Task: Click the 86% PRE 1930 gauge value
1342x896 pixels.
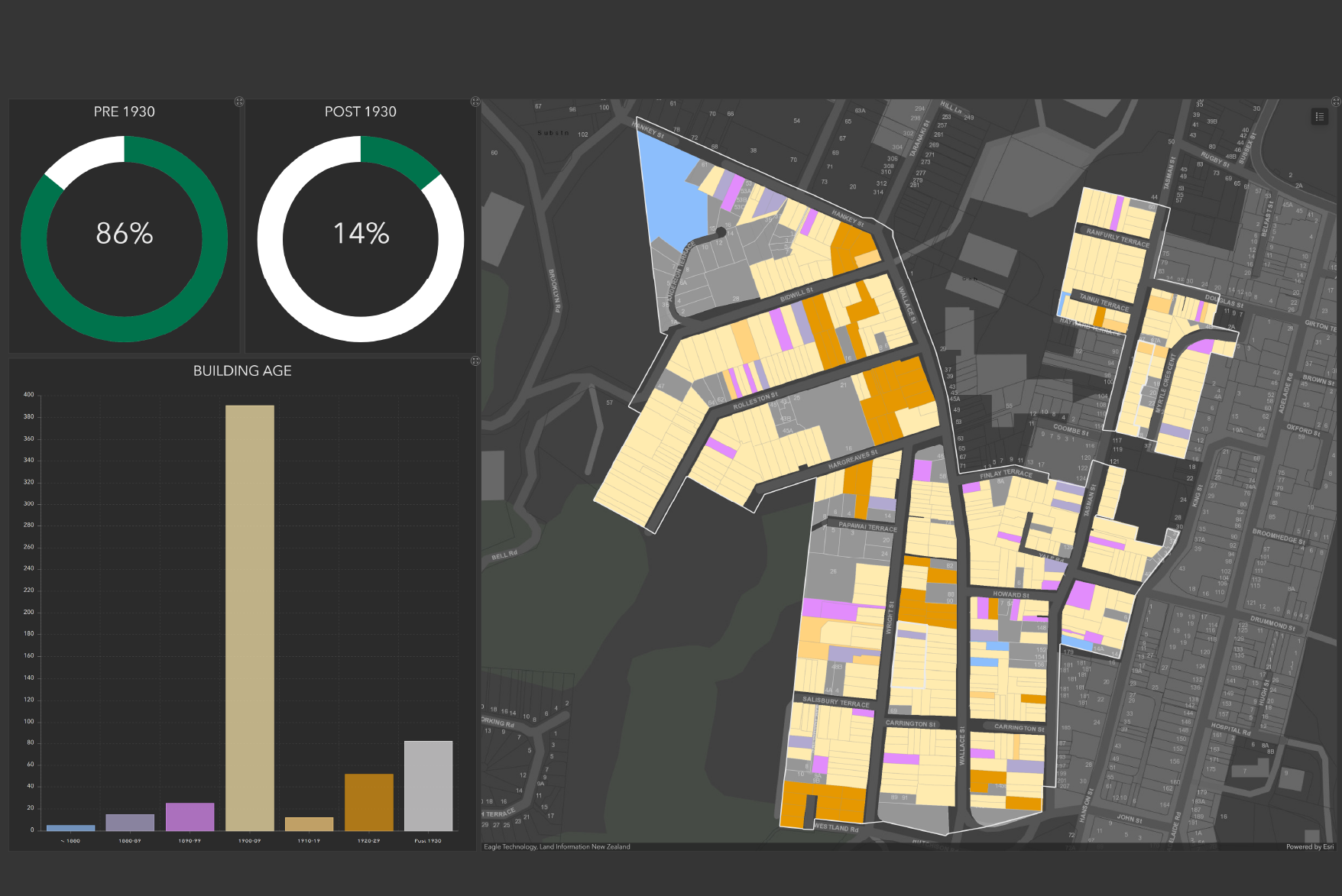Action: click(x=125, y=233)
